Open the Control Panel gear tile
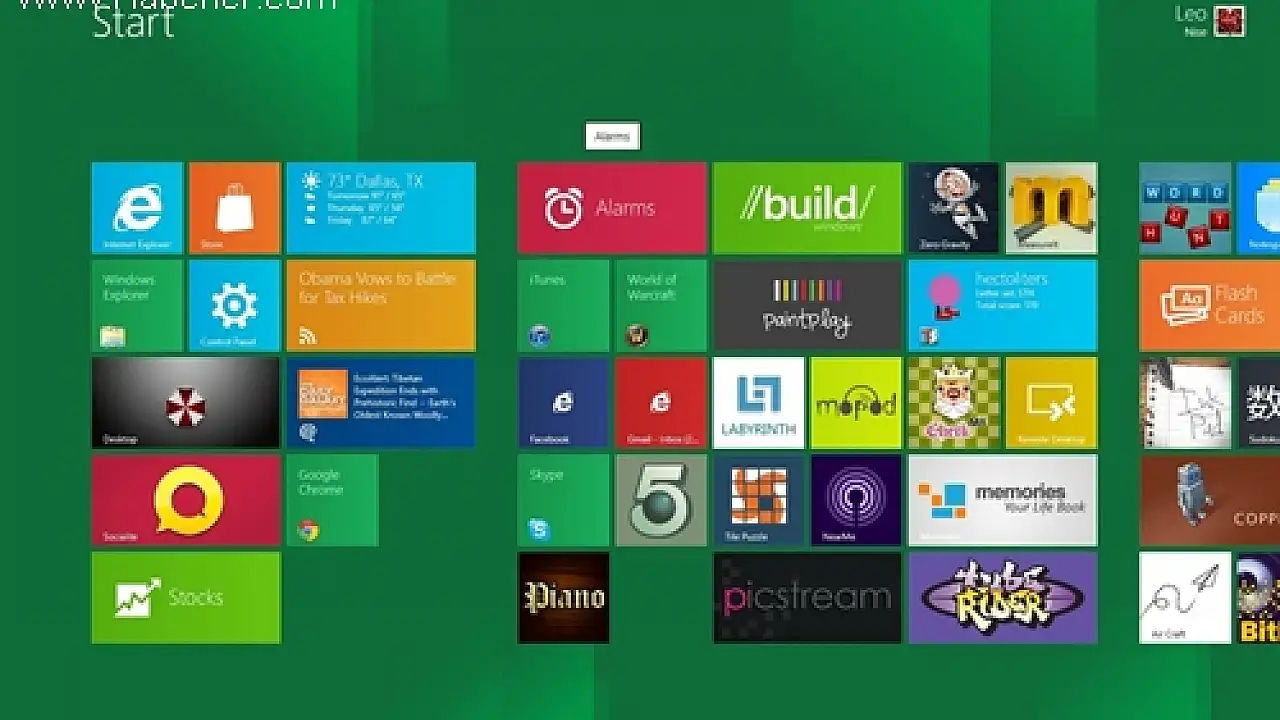Screen dimensions: 1280x720 (x=234, y=306)
